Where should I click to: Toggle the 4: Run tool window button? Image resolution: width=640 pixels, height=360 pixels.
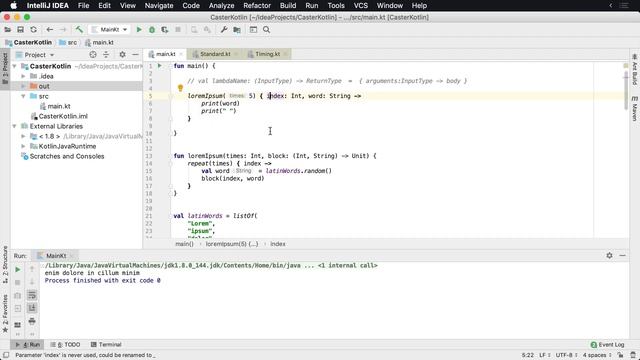click(x=28, y=344)
